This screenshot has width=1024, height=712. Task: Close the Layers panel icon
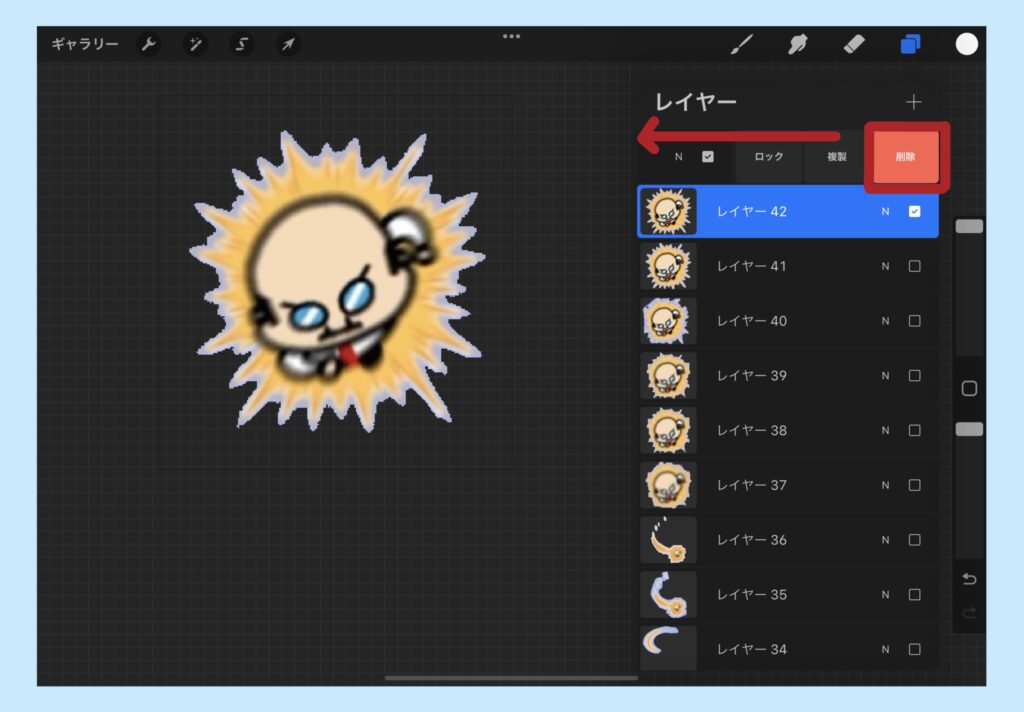coord(910,44)
